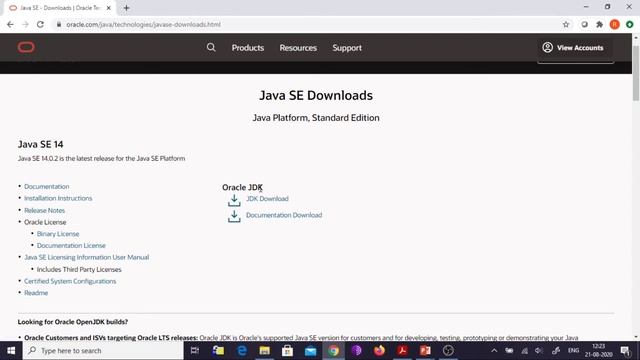Open the Documentation License link

tap(71, 246)
